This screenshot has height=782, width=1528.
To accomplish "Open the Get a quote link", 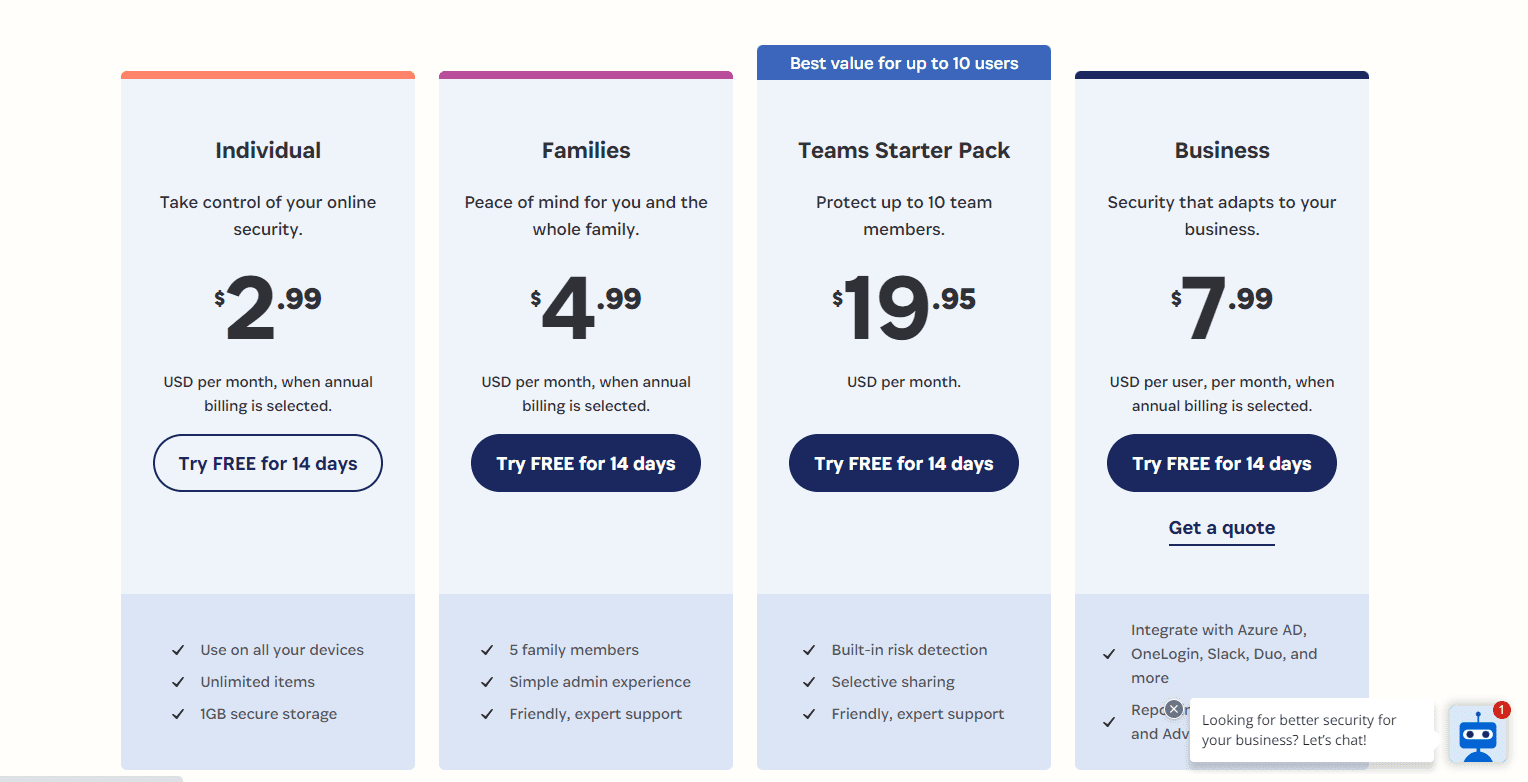I will (x=1222, y=528).
